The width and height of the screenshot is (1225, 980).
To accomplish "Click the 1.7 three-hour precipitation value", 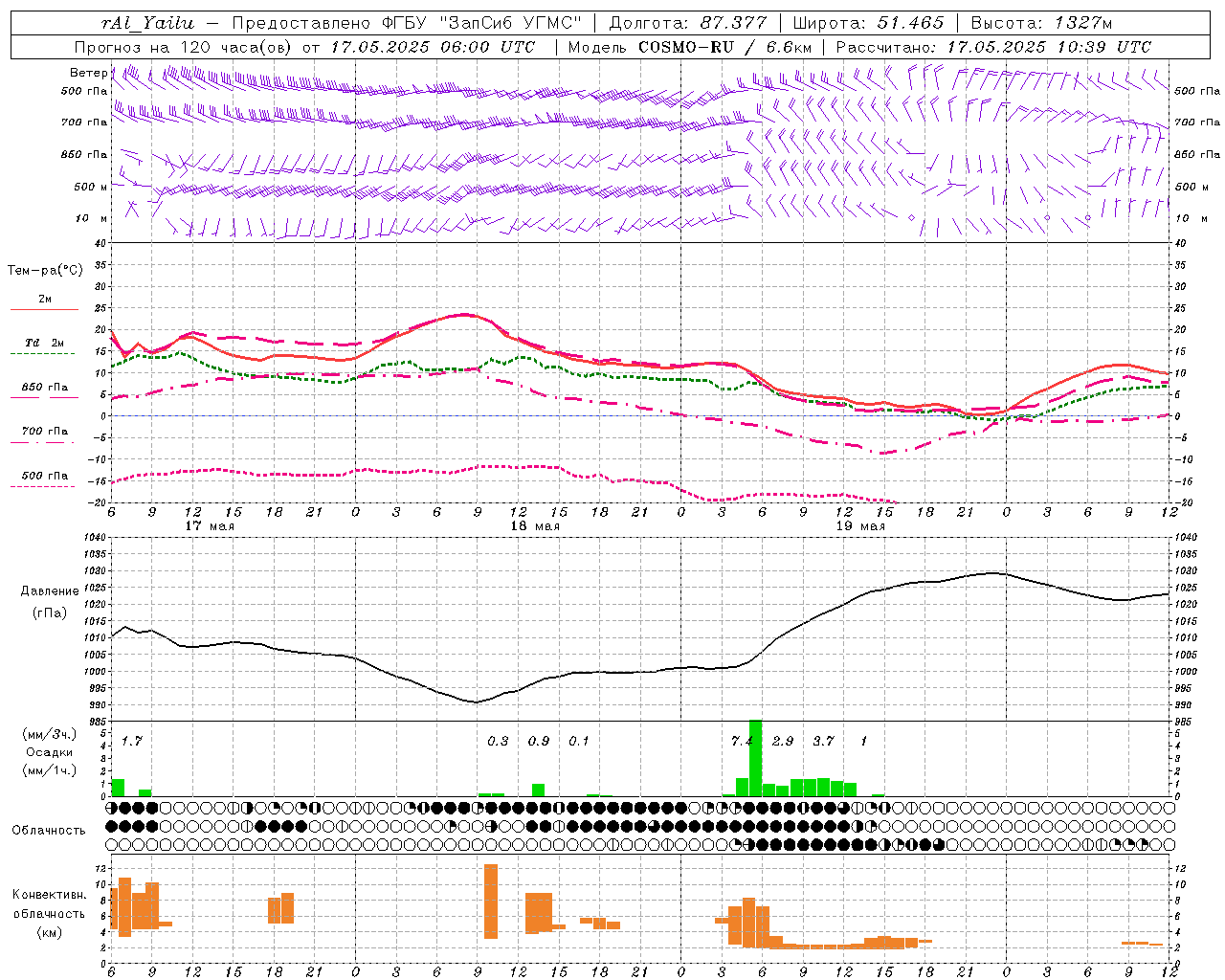I will click(131, 741).
